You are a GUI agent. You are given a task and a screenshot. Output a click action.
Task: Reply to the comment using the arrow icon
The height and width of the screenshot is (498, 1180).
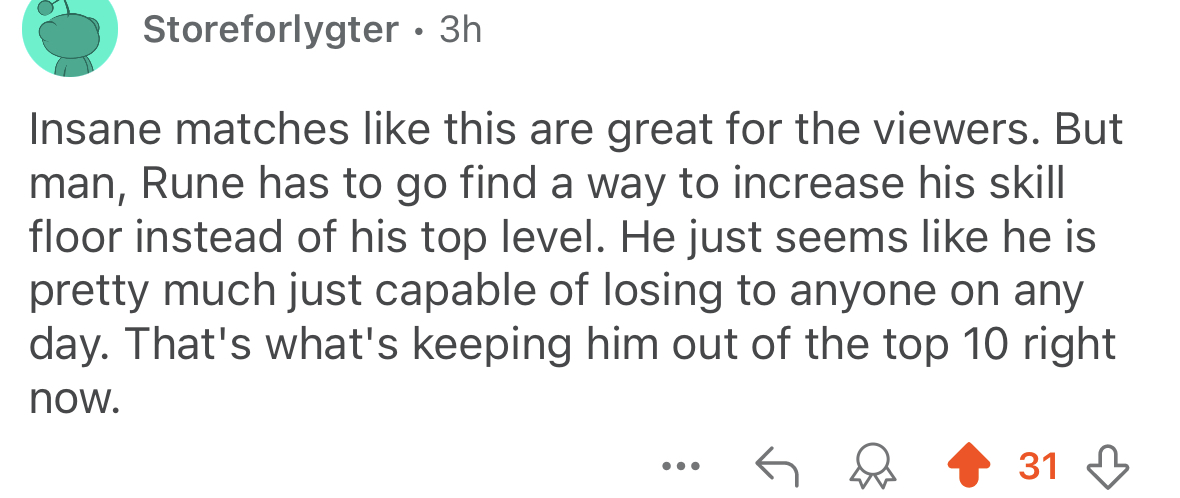click(x=774, y=465)
